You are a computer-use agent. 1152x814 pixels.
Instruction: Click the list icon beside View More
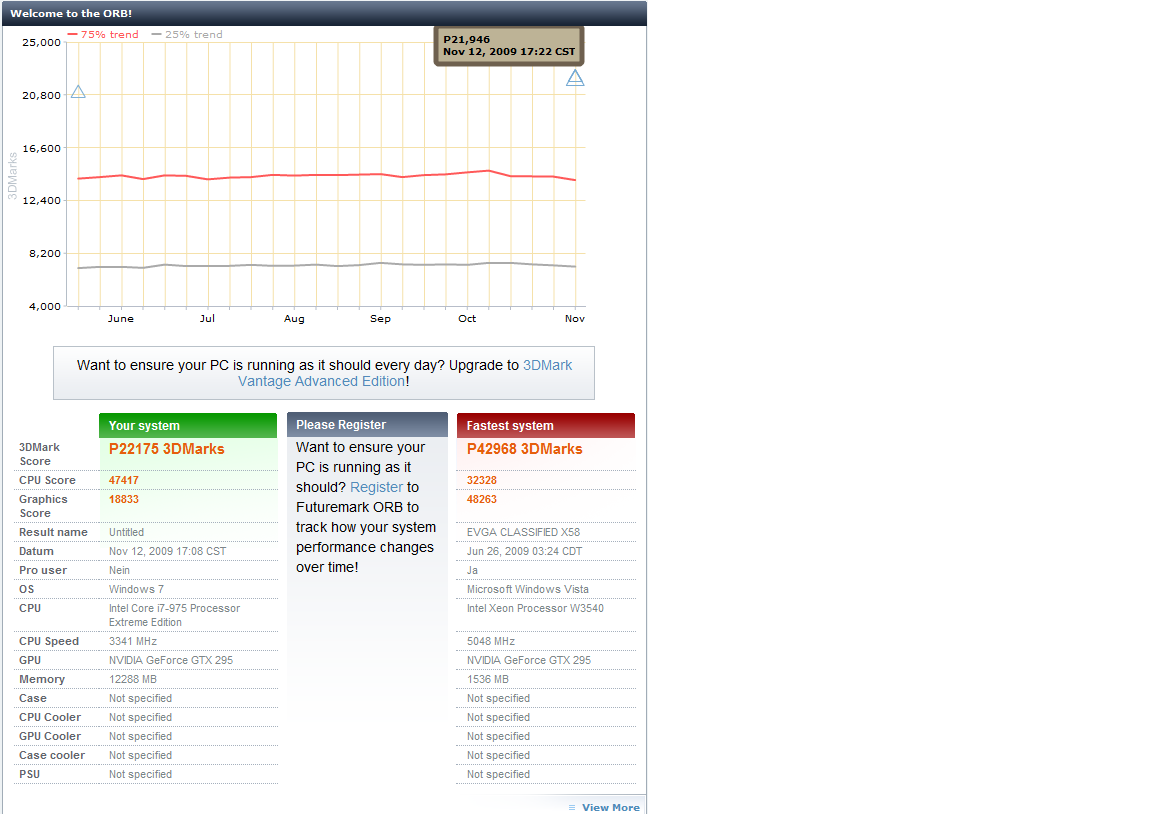572,807
